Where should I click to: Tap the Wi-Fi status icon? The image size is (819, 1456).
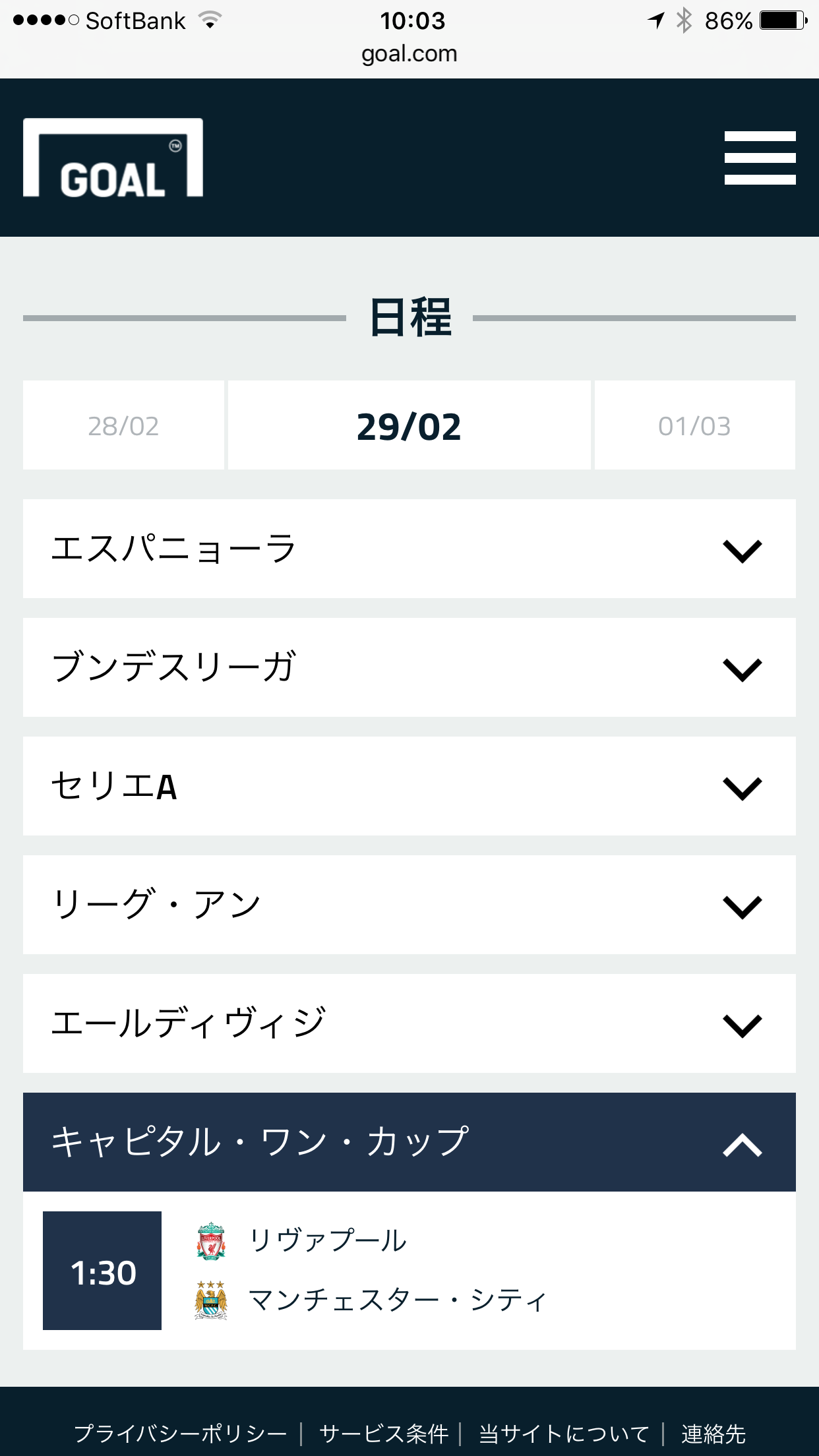(210, 20)
